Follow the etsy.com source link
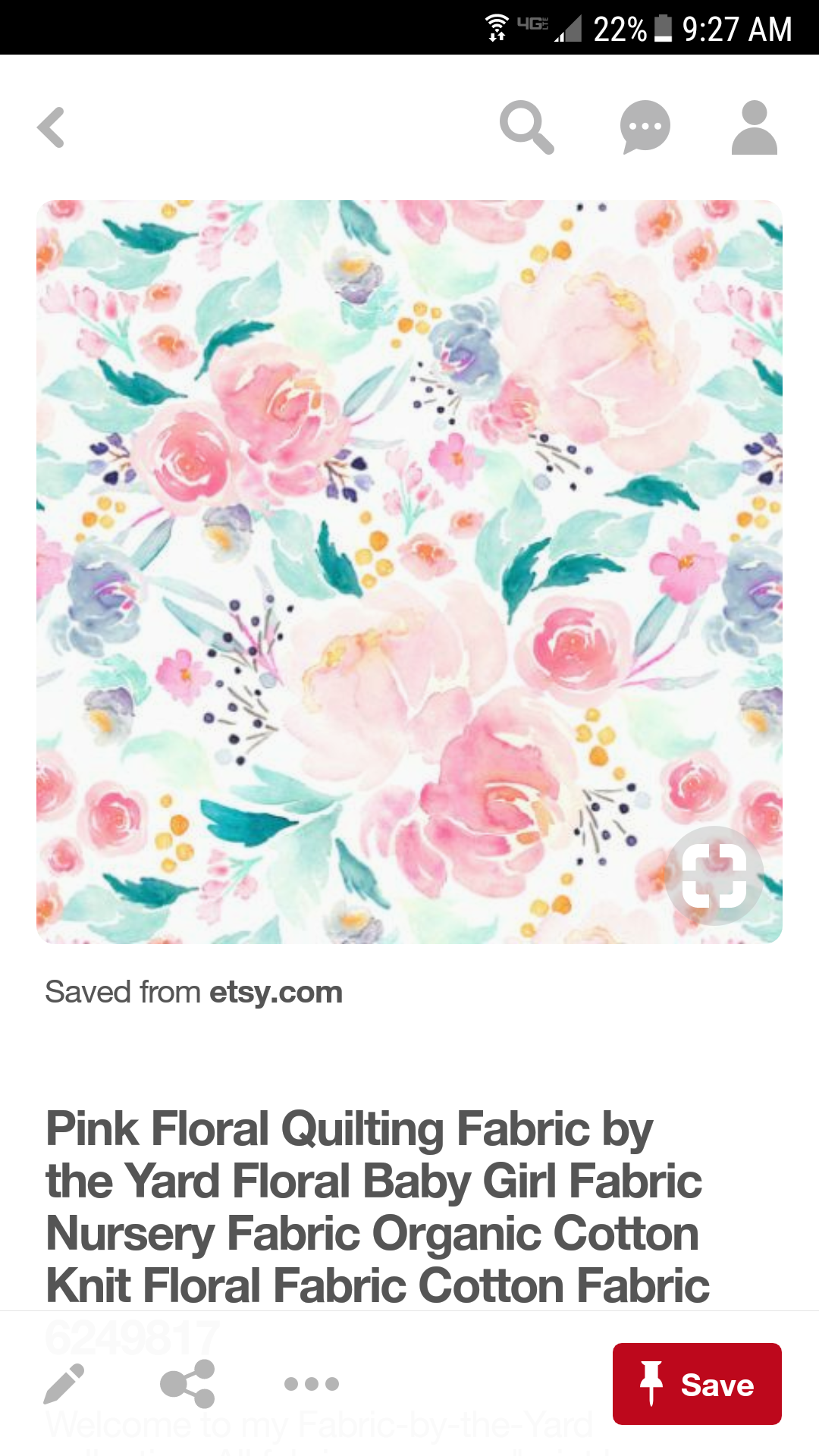 coord(276,992)
